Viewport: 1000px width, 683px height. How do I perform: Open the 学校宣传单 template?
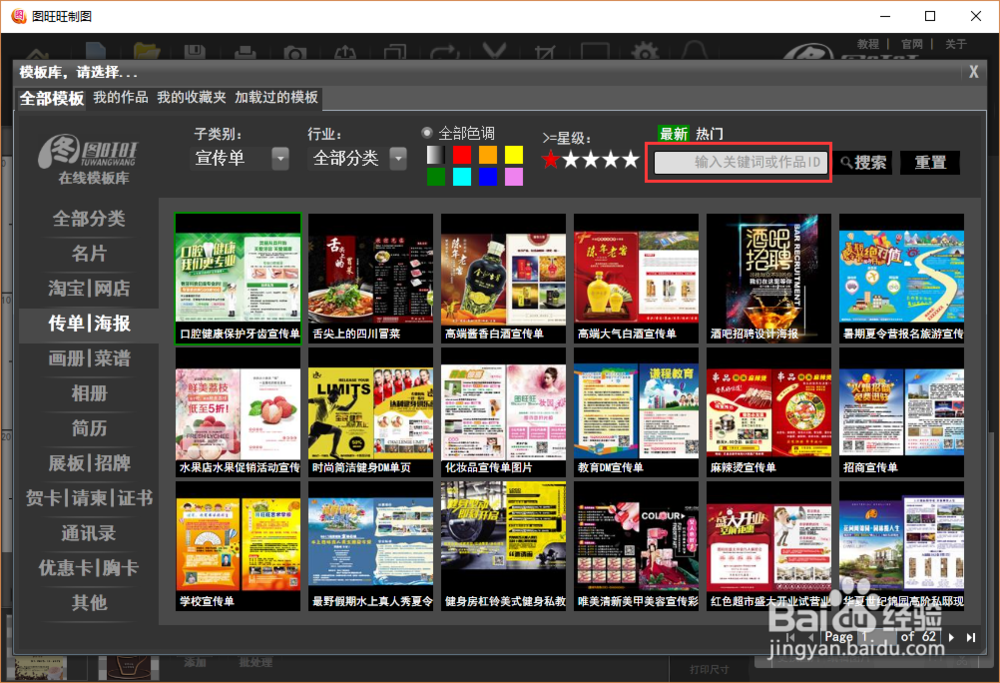pyautogui.click(x=238, y=547)
